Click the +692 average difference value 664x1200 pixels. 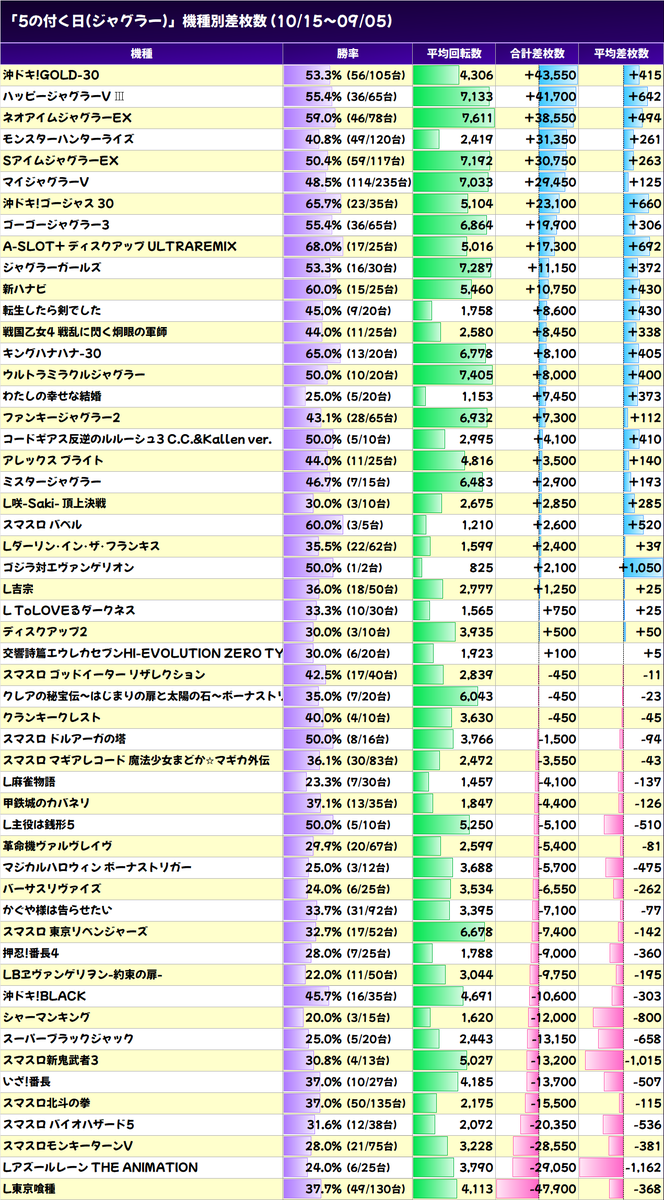[644, 246]
